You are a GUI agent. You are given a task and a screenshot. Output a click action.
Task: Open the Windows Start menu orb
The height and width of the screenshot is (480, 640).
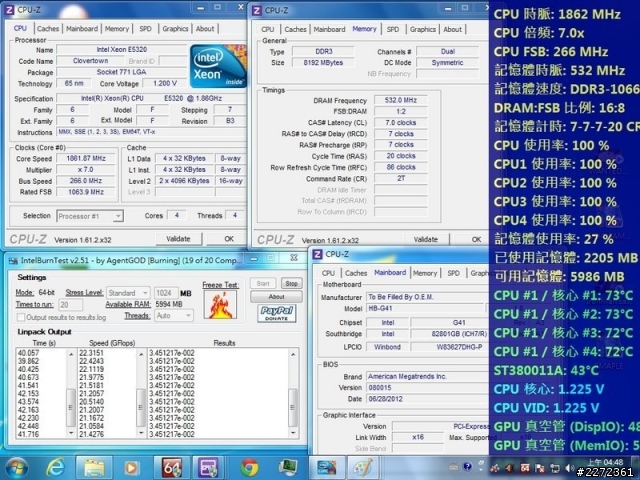[16, 467]
